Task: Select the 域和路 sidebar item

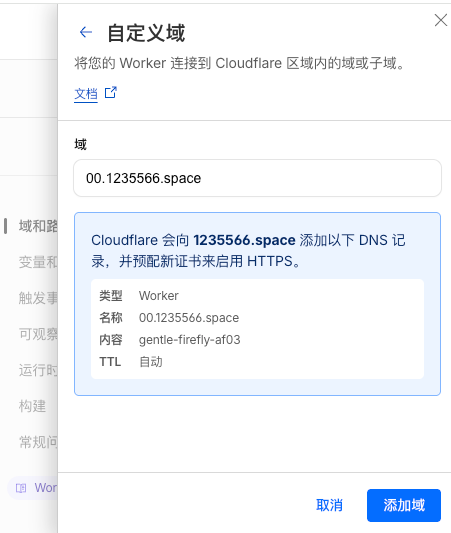Action: (x=38, y=226)
